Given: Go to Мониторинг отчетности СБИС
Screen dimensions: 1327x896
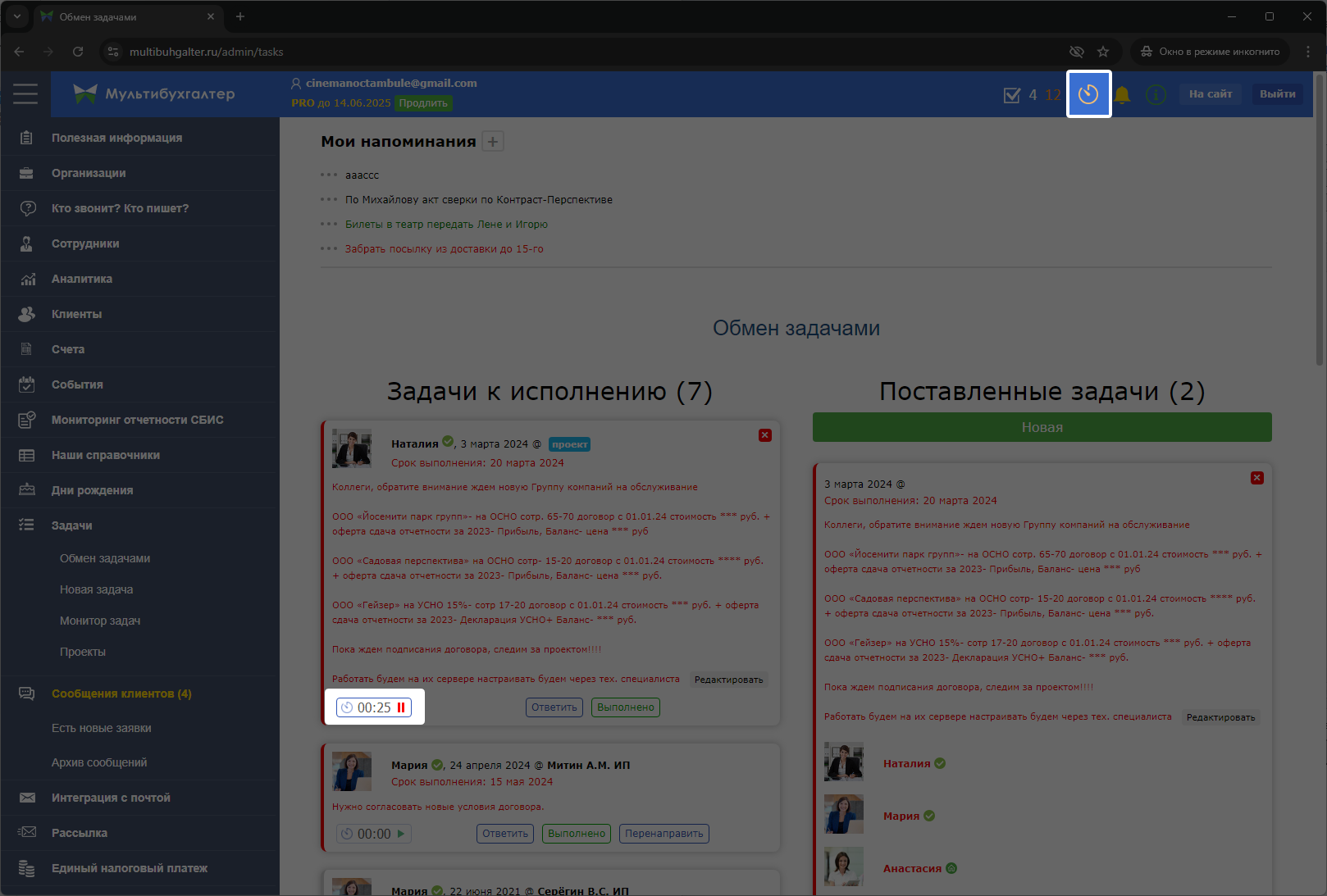Looking at the screenshot, I should coord(137,420).
